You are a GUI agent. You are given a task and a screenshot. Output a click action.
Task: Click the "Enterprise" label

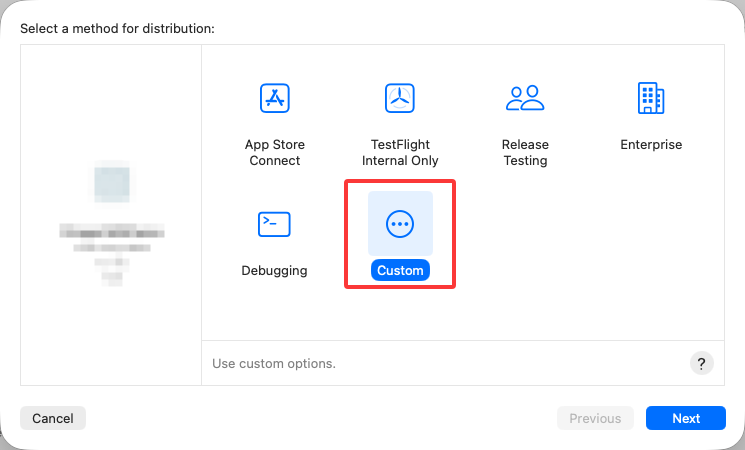click(651, 144)
